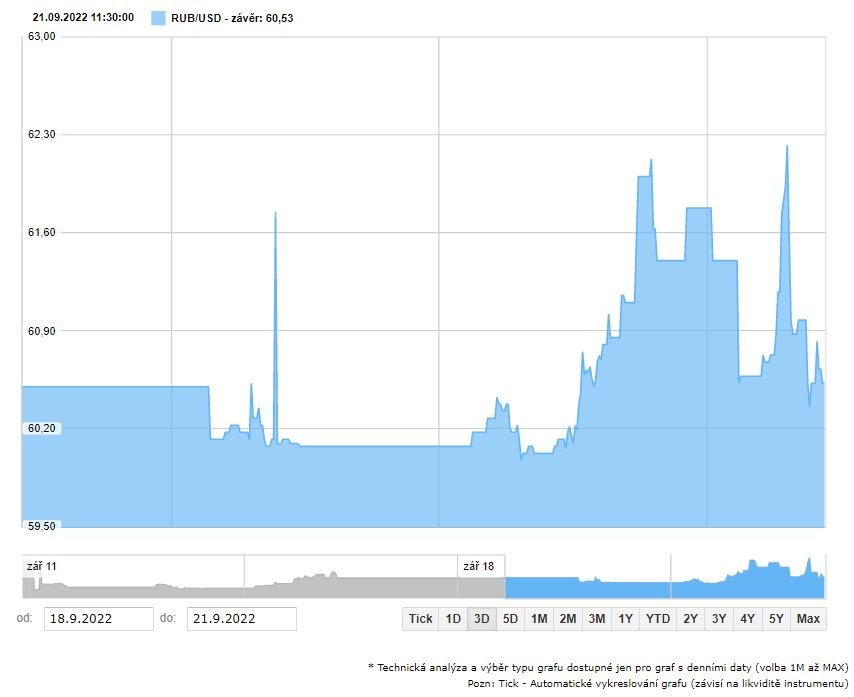Image resolution: width=854 pixels, height=697 pixels.
Task: Click the RUB/USD legend color swatch
Action: (158, 18)
